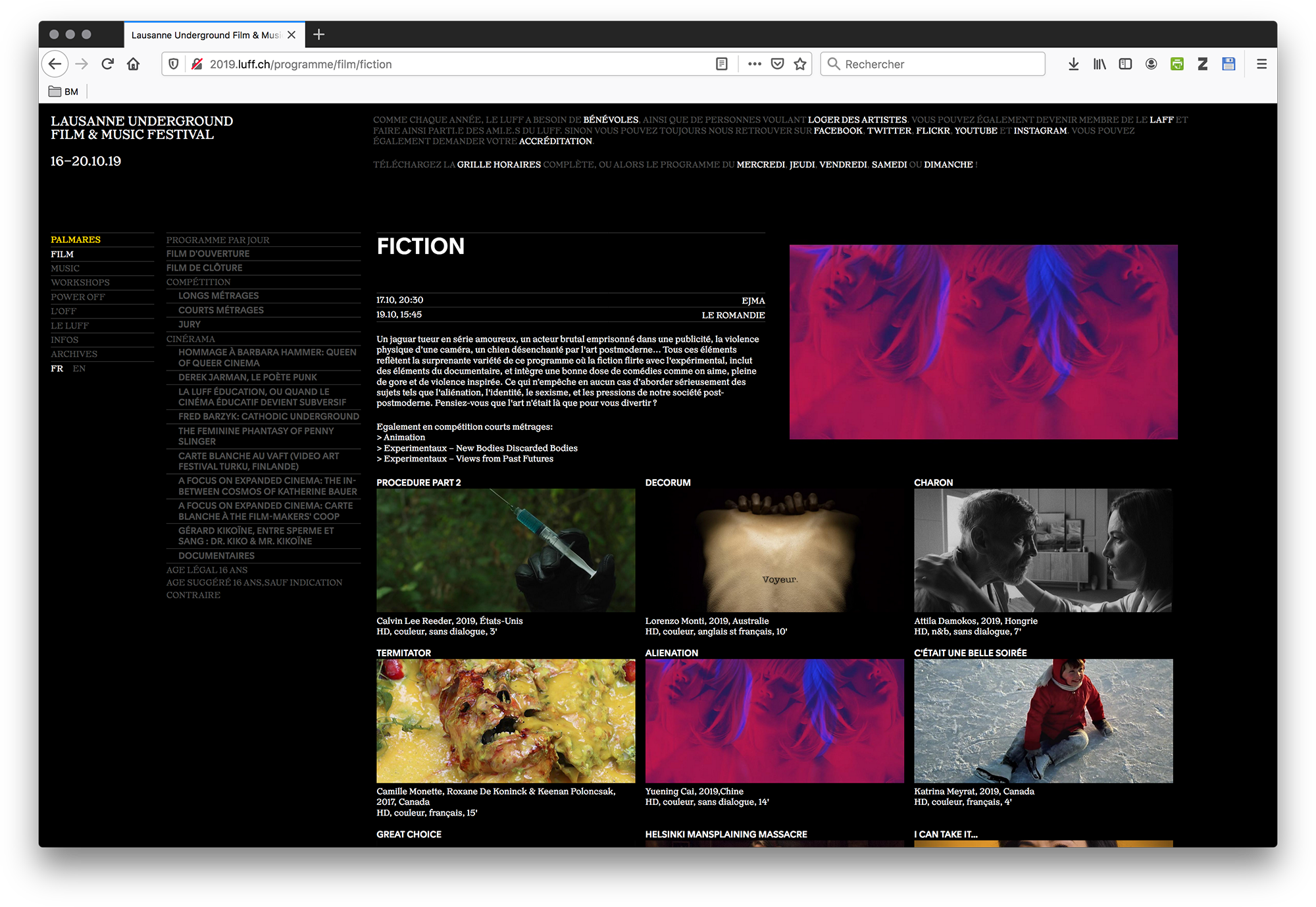Open the Charon black-and-white thumbnail

(x=1043, y=550)
